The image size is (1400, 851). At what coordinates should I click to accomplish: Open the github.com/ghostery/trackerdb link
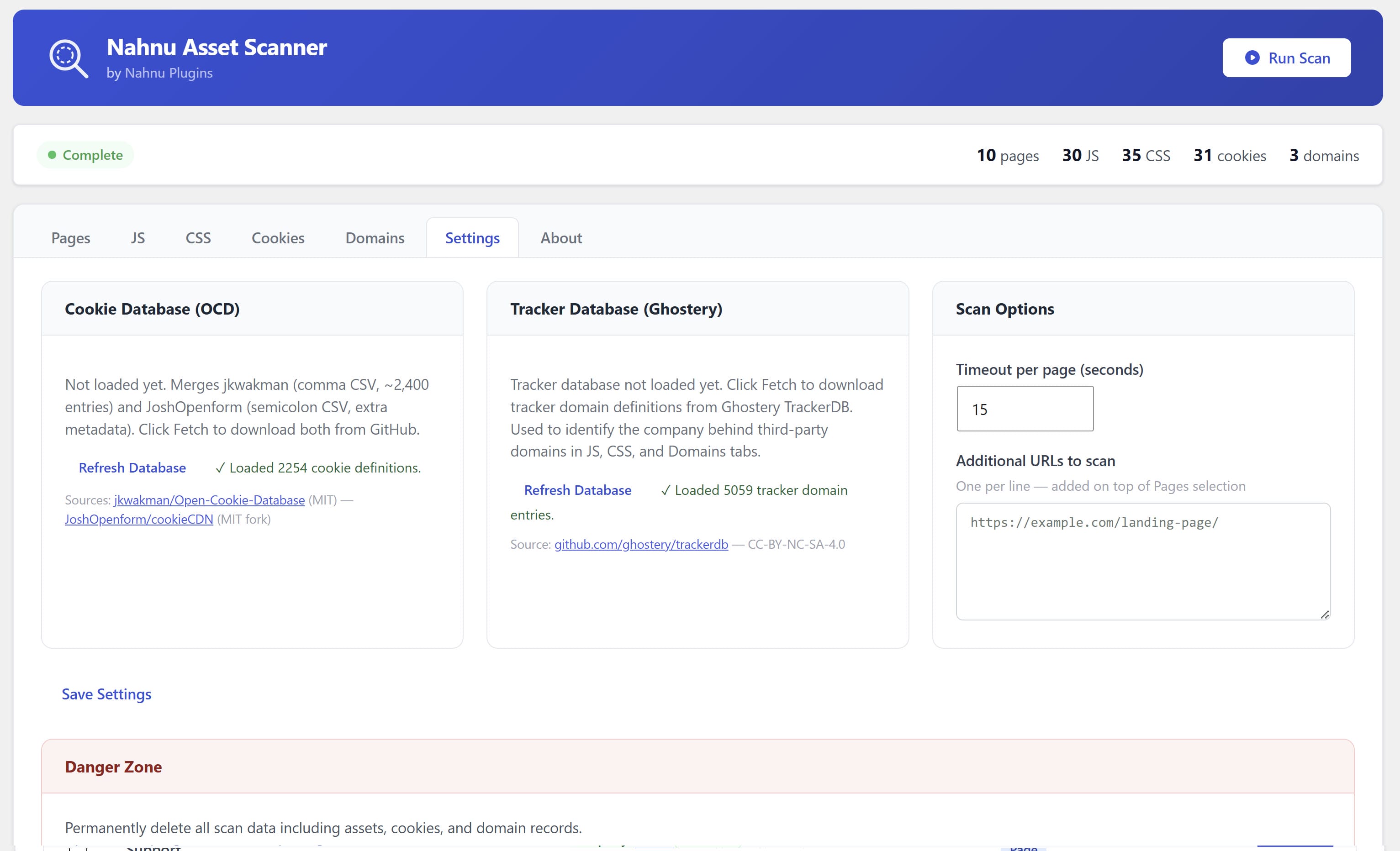(641, 544)
